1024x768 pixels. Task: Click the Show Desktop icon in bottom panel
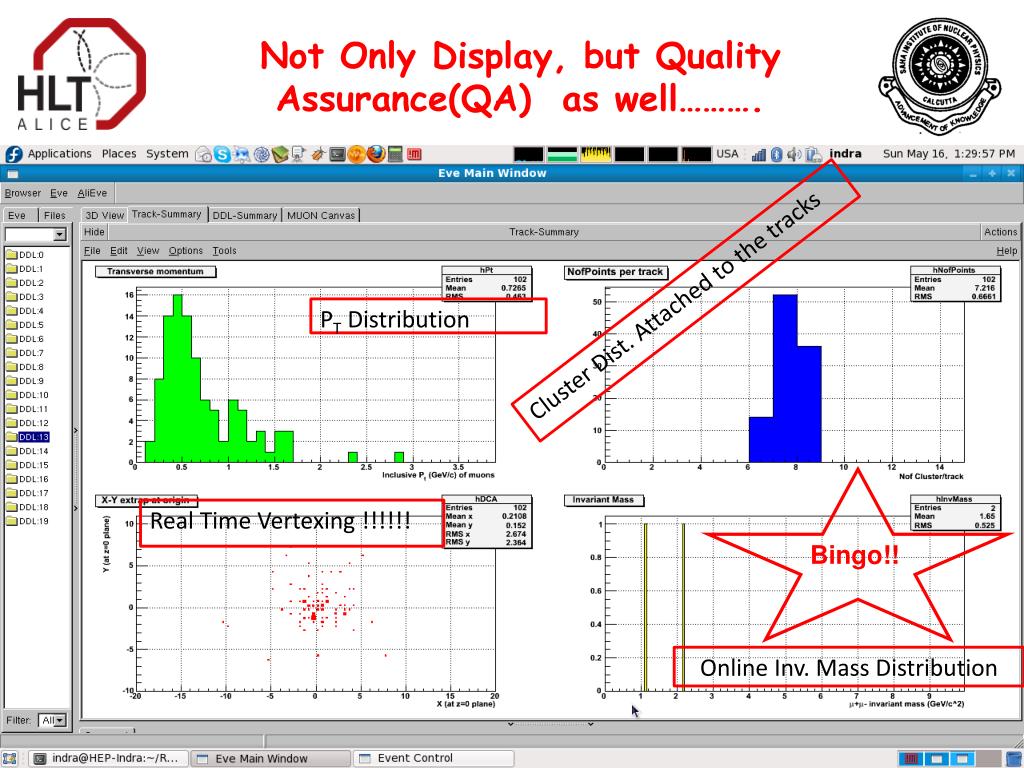9,759
